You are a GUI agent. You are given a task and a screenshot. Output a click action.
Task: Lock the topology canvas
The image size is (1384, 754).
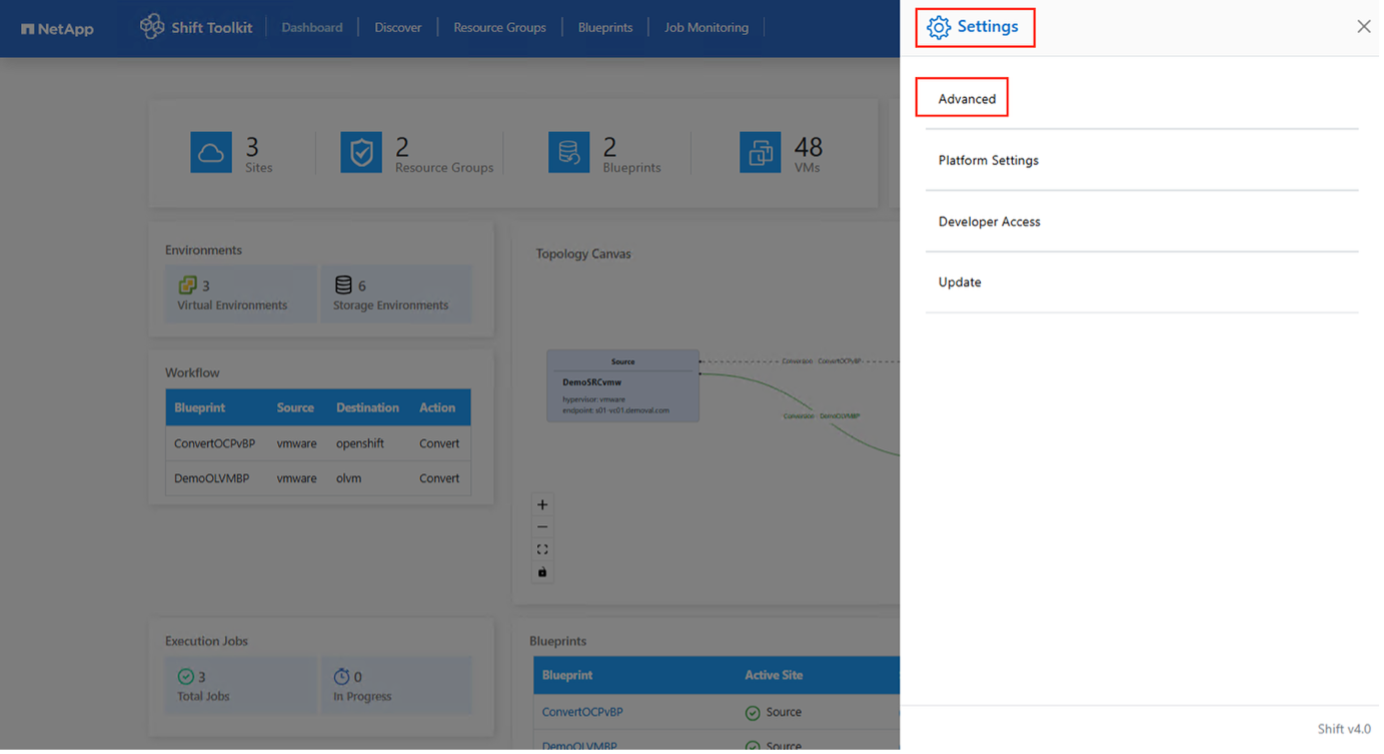tap(542, 571)
